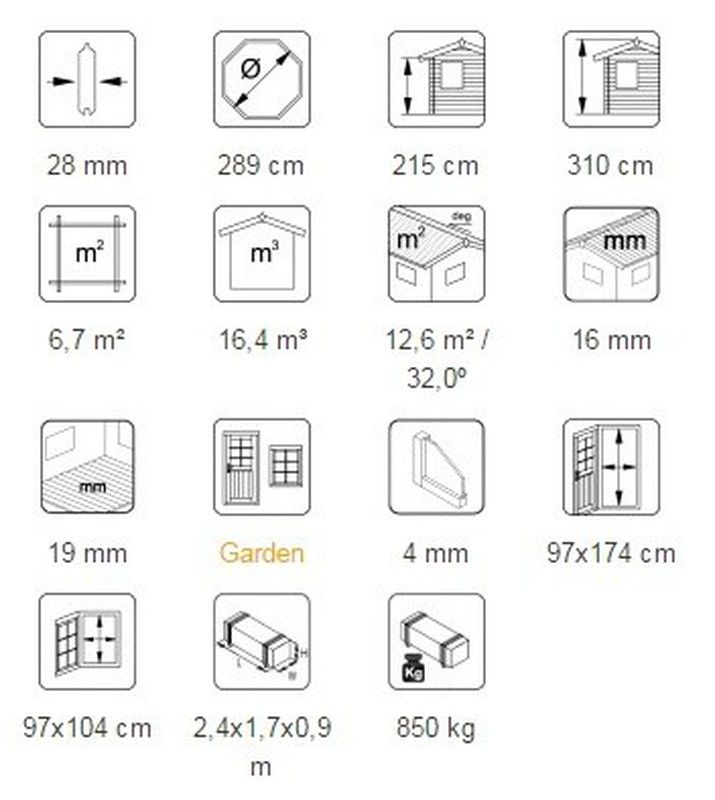This screenshot has width=715, height=800.
Task: Click the 850 kg label
Action: click(x=436, y=728)
